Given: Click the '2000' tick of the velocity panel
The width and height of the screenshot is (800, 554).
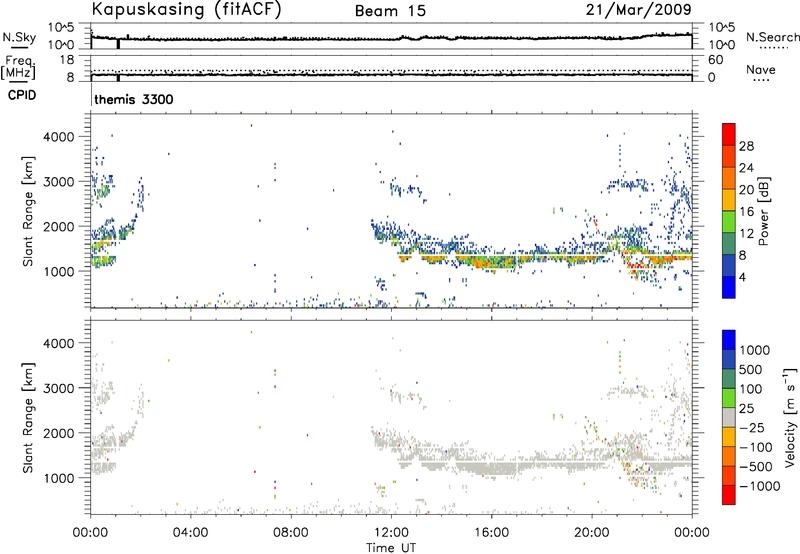Looking at the screenshot, I should pyautogui.click(x=61, y=433).
